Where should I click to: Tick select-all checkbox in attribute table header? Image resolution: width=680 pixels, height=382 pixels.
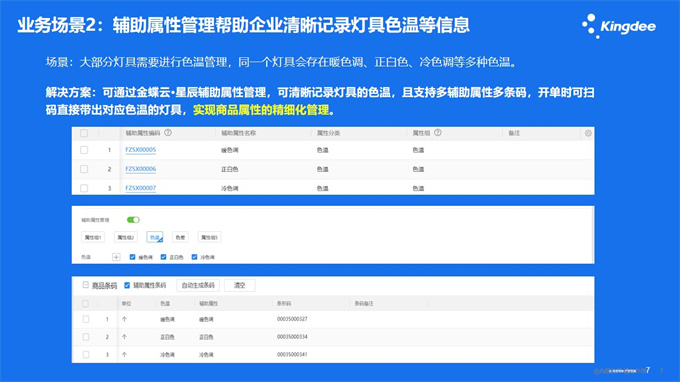tap(84, 133)
